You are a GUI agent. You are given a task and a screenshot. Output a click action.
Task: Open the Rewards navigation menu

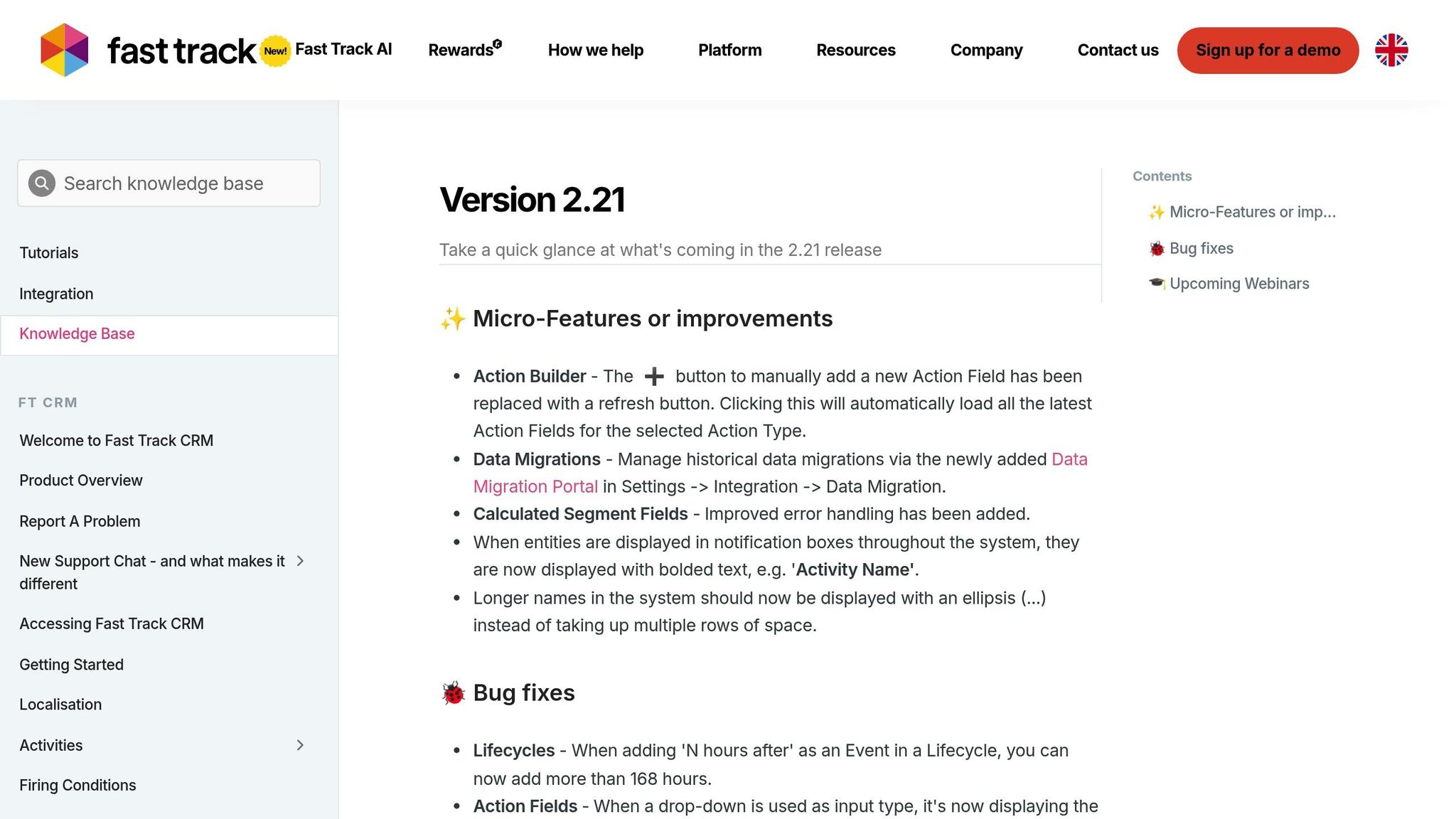pyautogui.click(x=464, y=50)
